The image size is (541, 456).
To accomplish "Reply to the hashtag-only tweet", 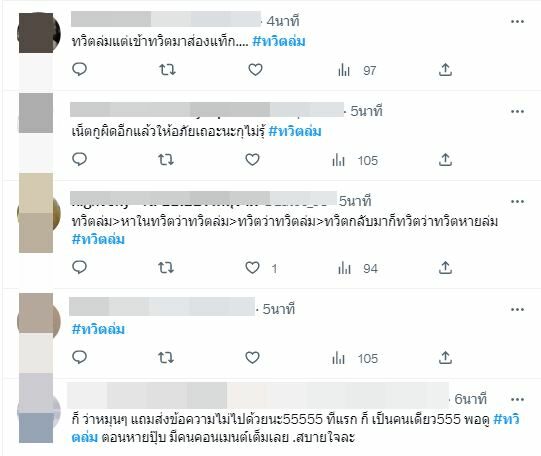I will 79,357.
